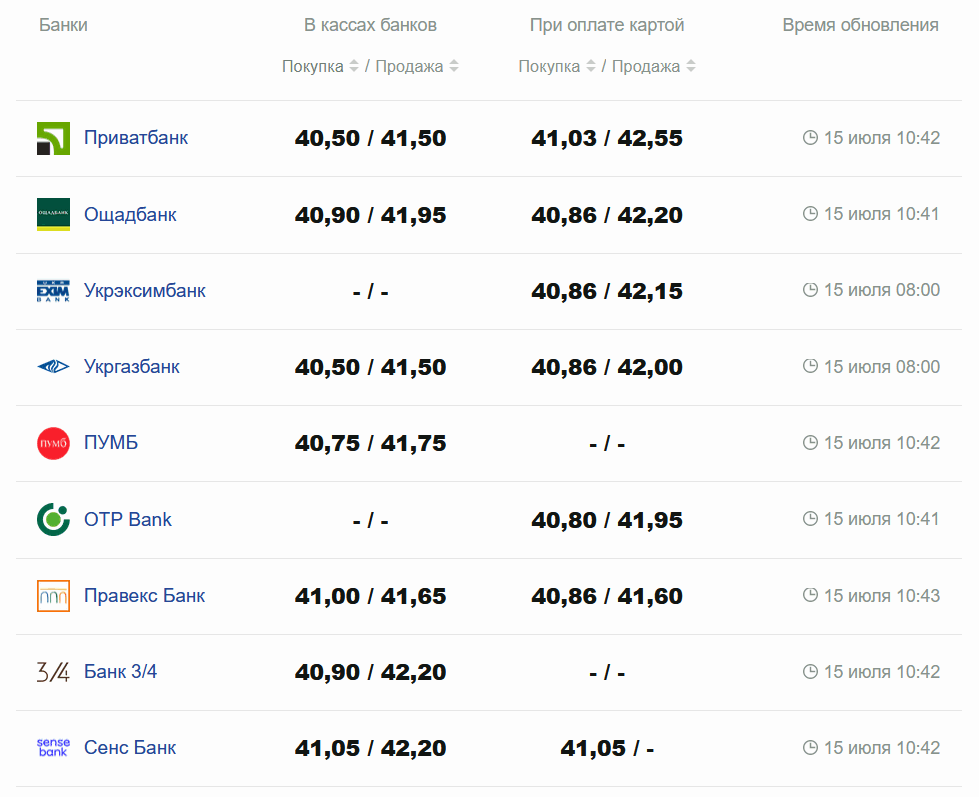979x797 pixels.
Task: Click the Ощадбанк green logo icon
Action: pos(53,215)
